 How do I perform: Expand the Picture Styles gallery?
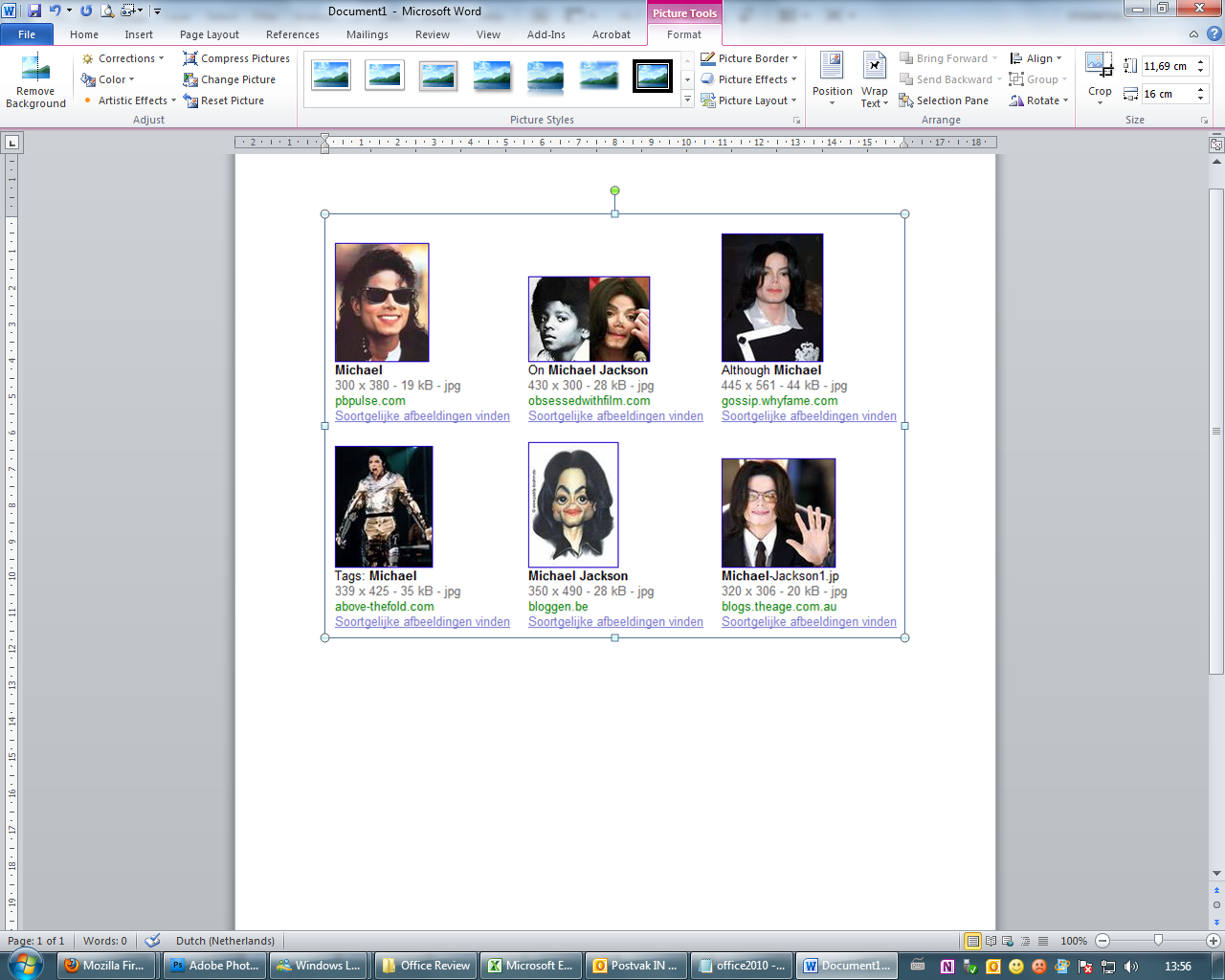click(687, 100)
